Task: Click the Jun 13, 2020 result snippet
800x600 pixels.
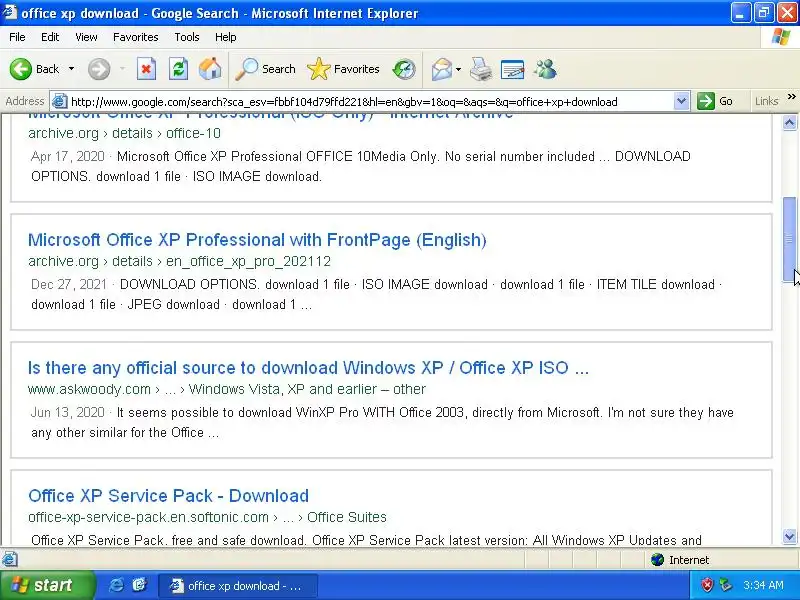Action: coord(382,422)
